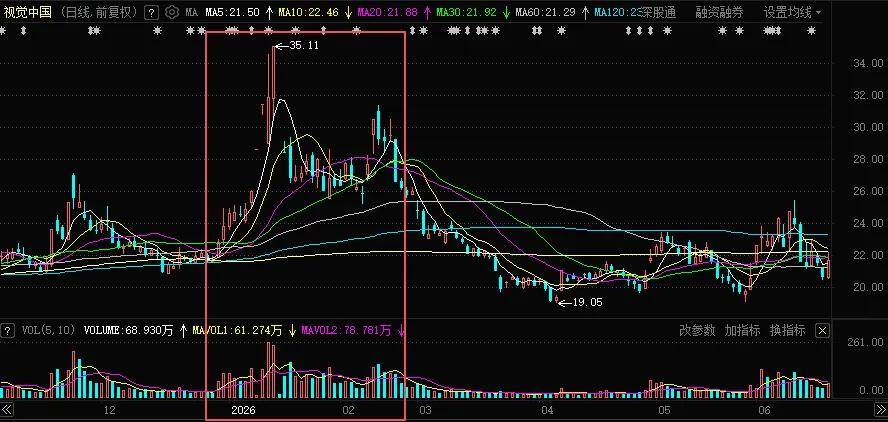888x422 pixels.
Task: Click the 20.00 price axis label
Action: pyautogui.click(x=868, y=287)
